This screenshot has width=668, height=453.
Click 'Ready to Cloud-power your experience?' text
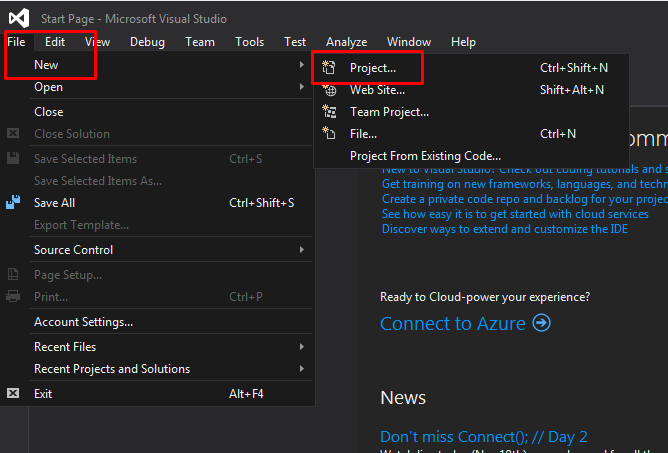click(485, 297)
